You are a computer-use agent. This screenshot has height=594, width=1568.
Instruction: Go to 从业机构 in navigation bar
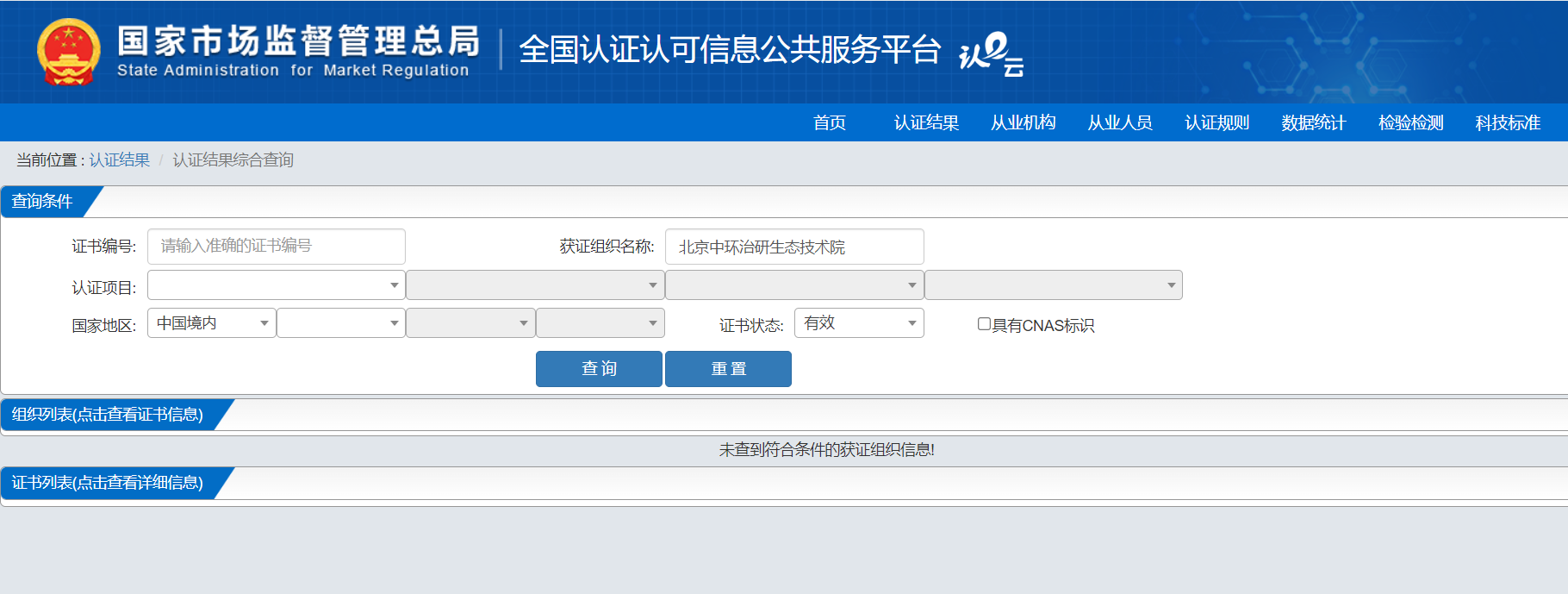click(x=1023, y=122)
